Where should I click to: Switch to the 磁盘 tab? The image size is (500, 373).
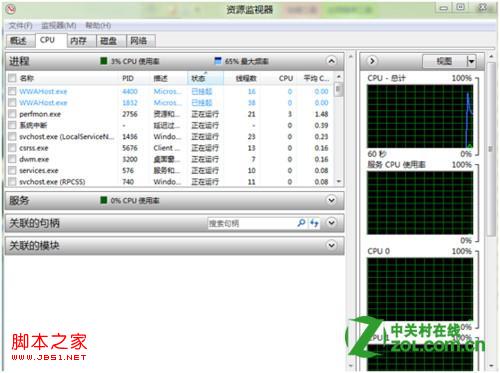(111, 41)
